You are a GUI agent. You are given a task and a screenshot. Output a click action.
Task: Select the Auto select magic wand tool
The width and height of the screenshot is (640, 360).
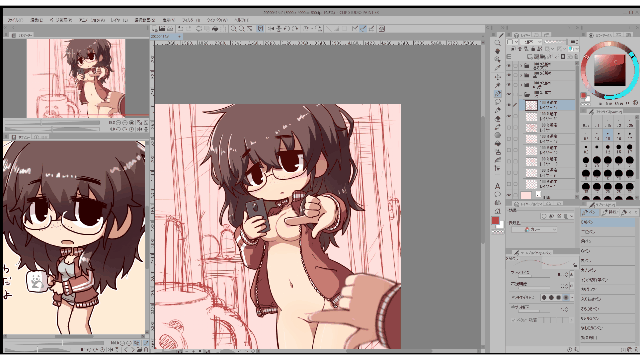point(498,85)
